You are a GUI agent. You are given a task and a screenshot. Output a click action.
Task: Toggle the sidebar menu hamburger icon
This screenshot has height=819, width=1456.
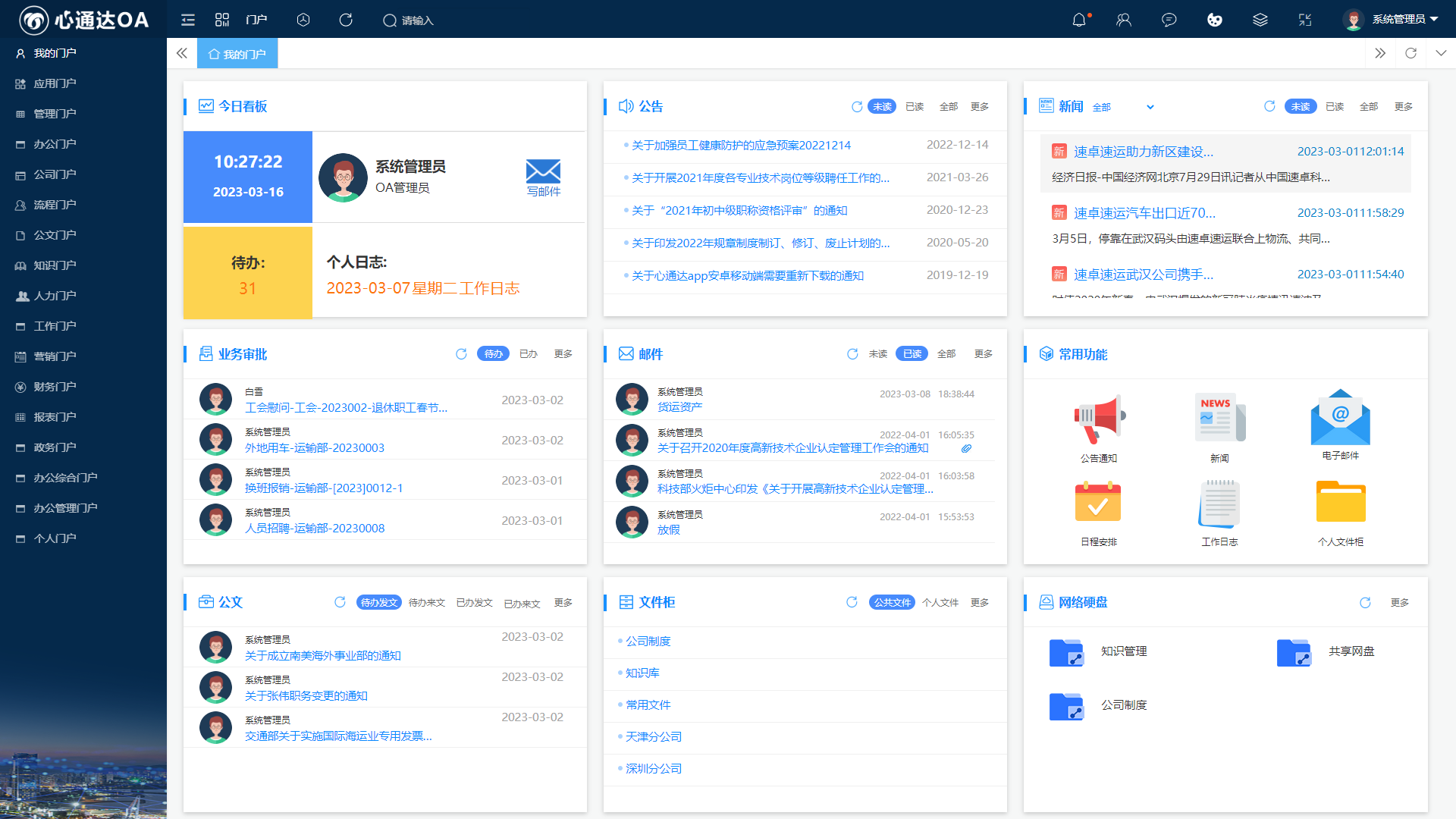[x=188, y=20]
